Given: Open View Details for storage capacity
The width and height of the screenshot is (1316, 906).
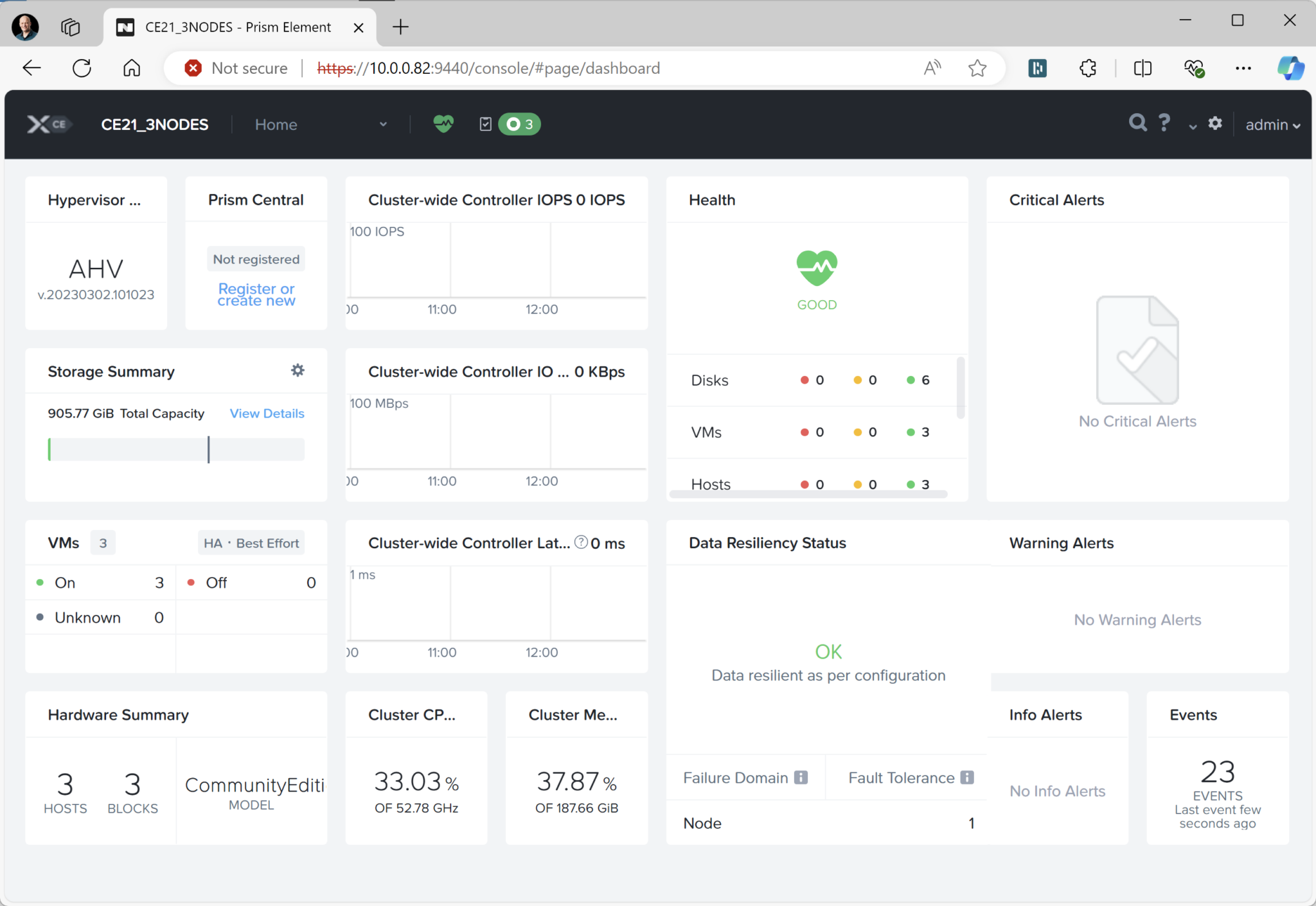Looking at the screenshot, I should click(x=267, y=413).
